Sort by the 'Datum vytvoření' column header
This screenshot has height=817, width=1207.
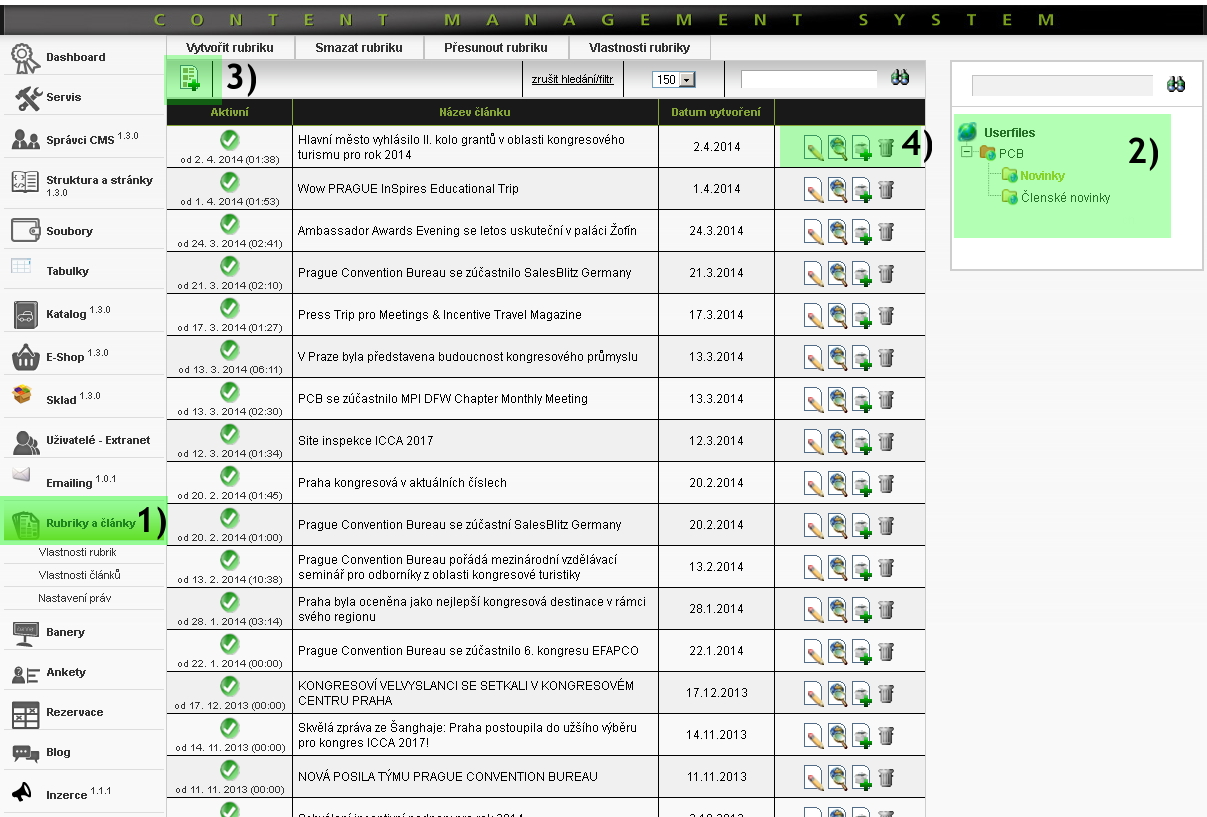[716, 112]
